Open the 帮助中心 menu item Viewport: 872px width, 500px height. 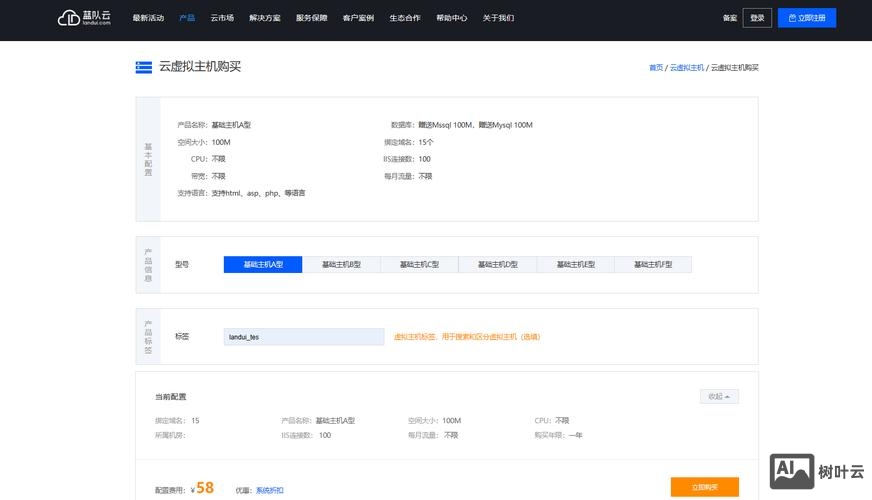pyautogui.click(x=452, y=18)
